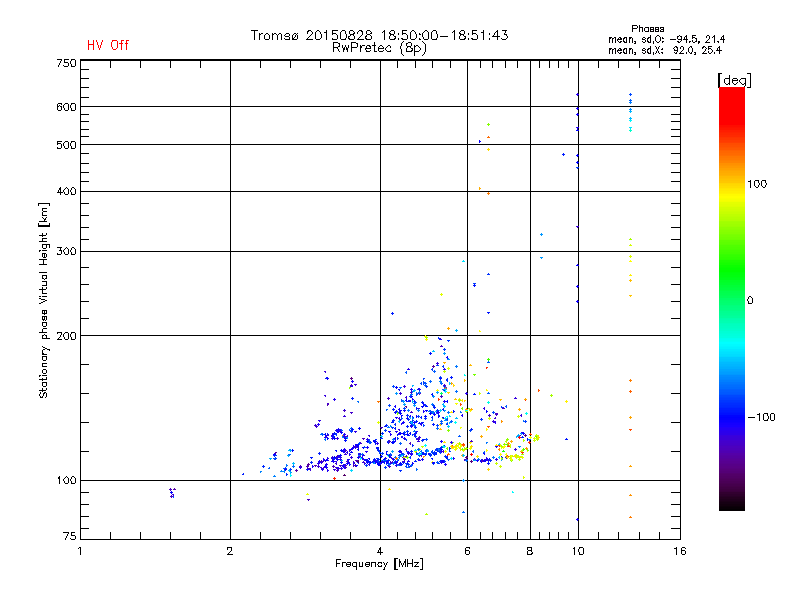This screenshot has height=600, width=800.
Task: Click the x-axis '10' tick label
Action: tap(578, 551)
